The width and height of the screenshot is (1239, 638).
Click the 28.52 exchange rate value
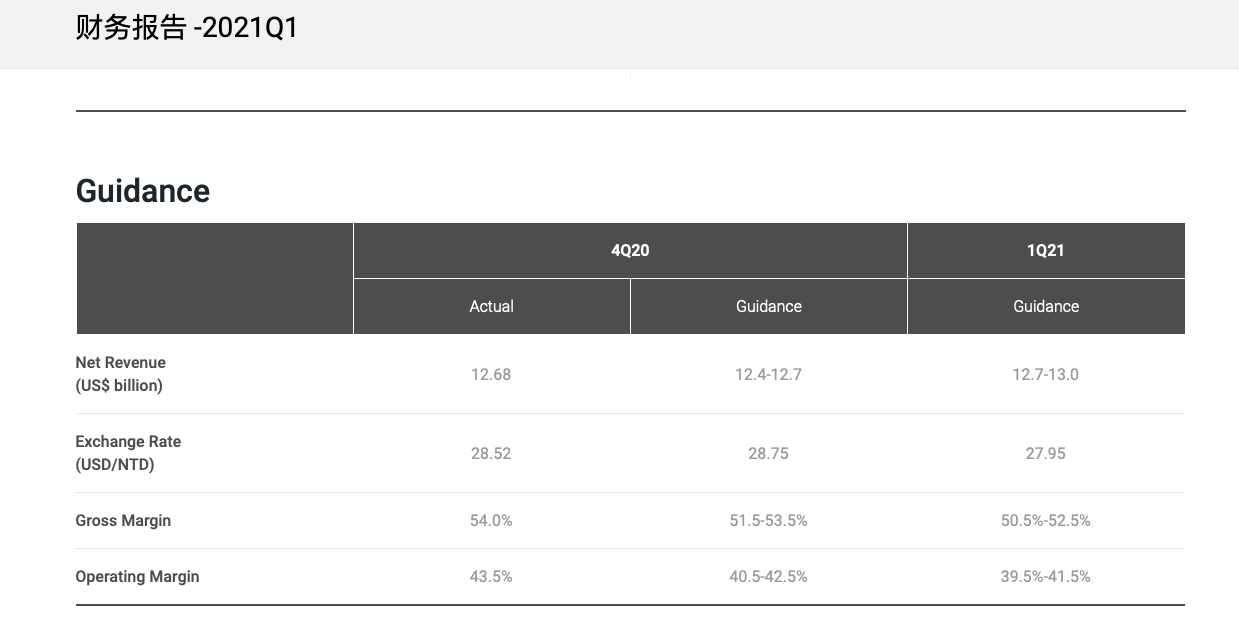[x=491, y=453]
